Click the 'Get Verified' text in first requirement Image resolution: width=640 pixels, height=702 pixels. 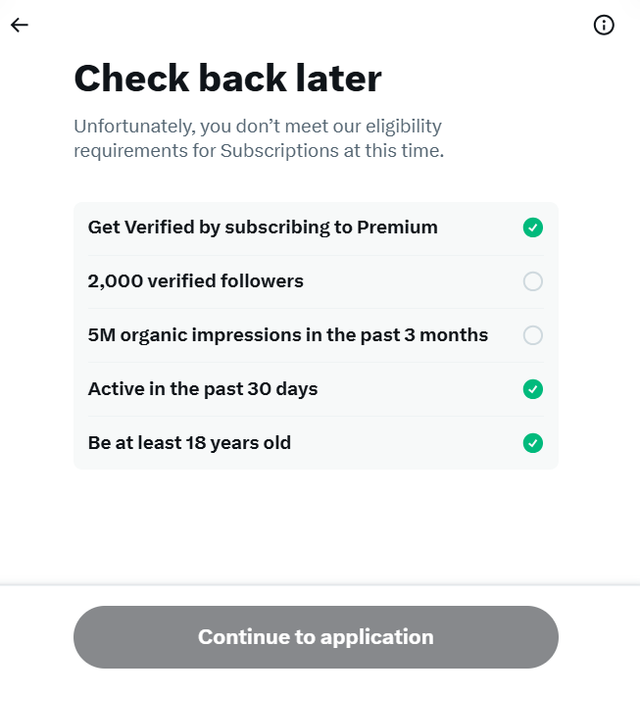[x=141, y=227]
